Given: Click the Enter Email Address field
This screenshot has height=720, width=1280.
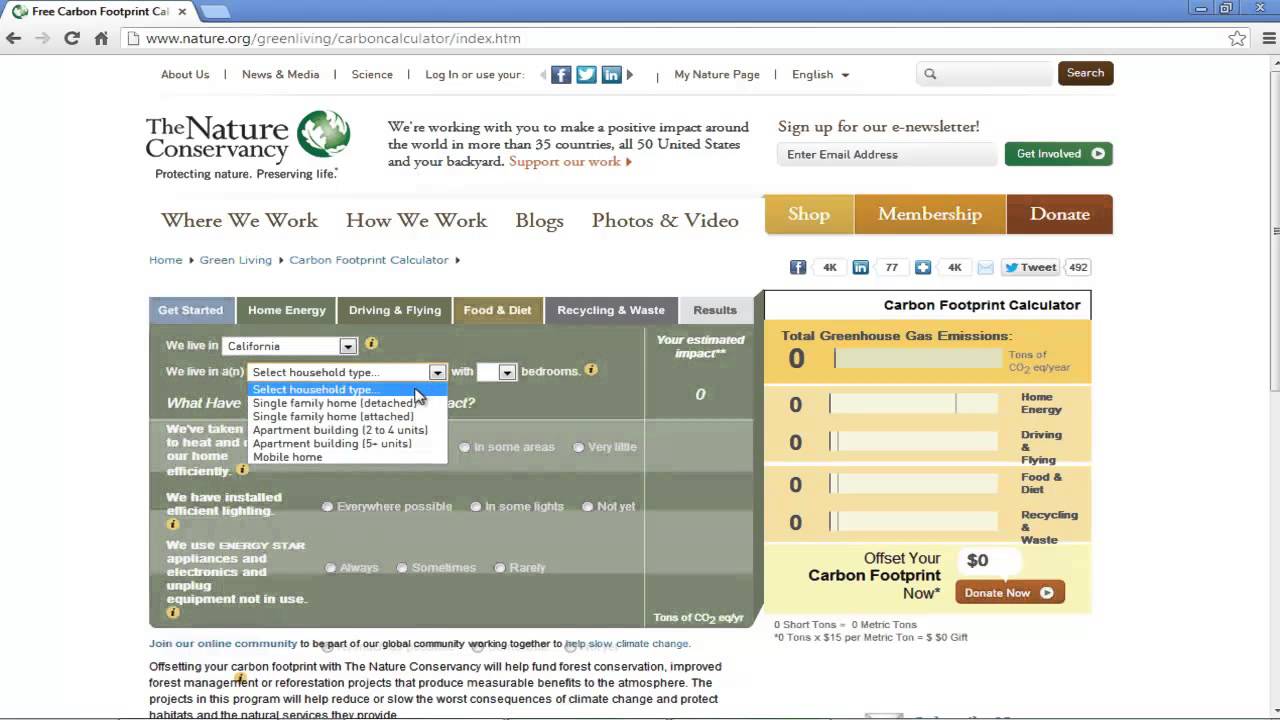Looking at the screenshot, I should [x=887, y=154].
